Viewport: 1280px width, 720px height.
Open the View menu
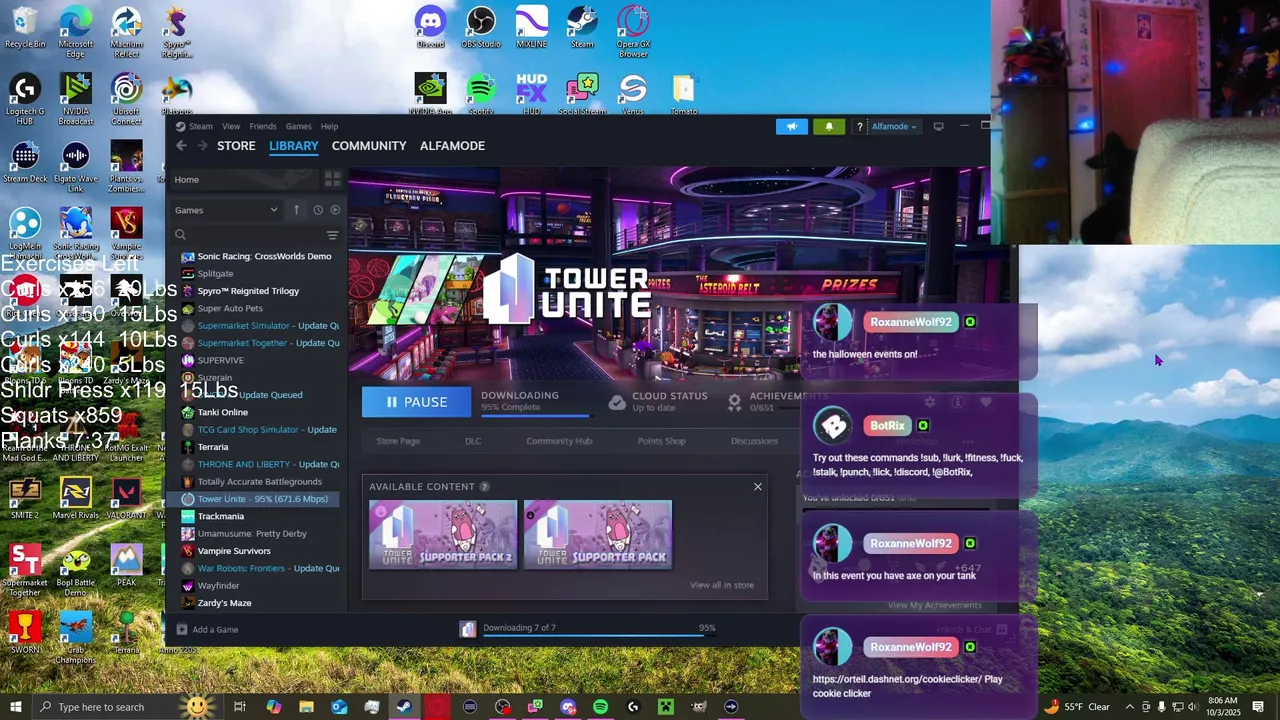(x=231, y=127)
